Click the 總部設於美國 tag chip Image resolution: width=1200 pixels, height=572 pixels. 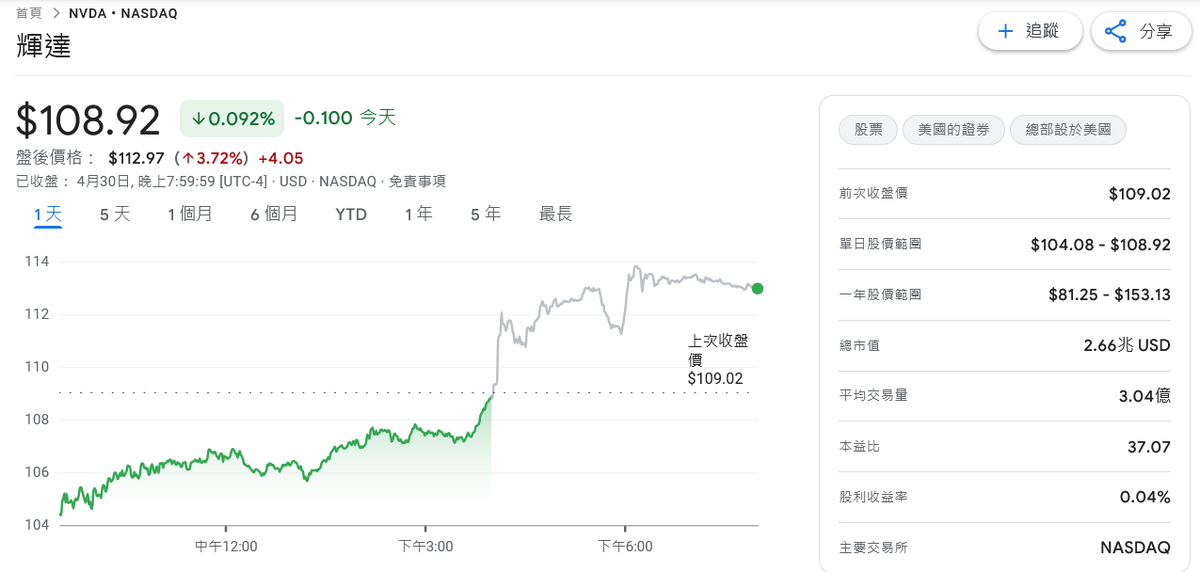(x=1069, y=130)
